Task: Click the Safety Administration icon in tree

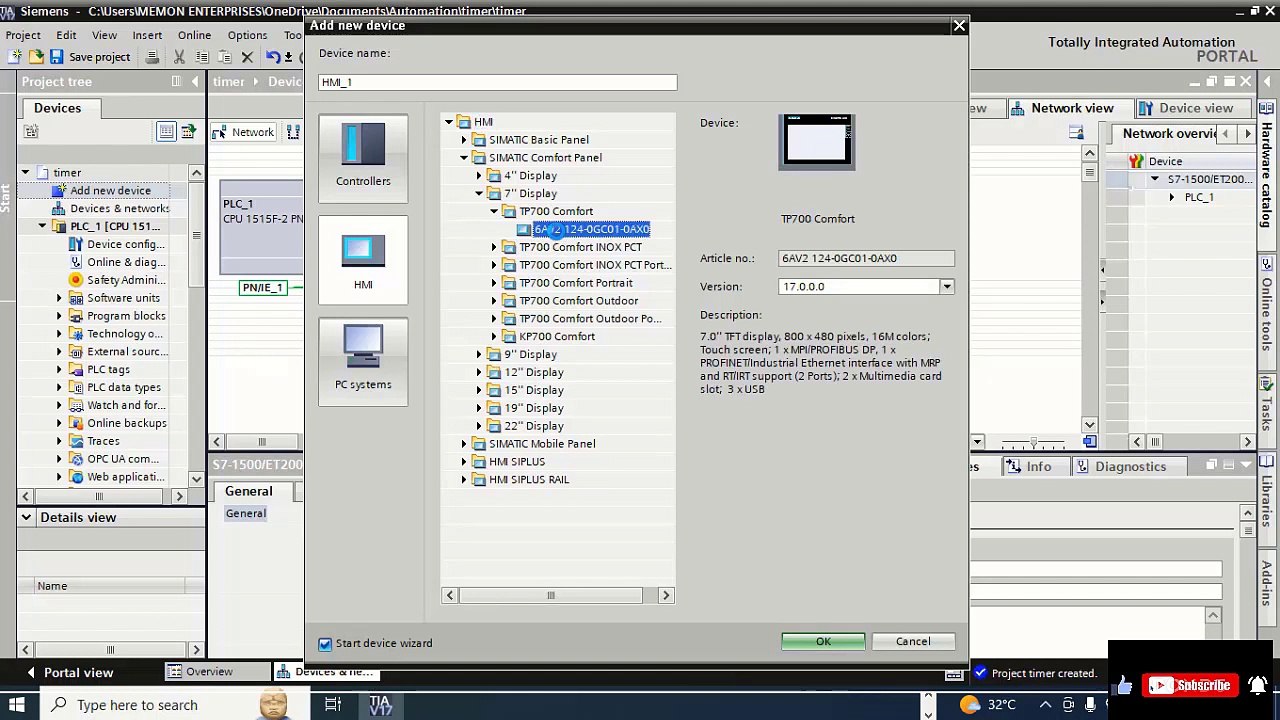Action: [x=75, y=280]
